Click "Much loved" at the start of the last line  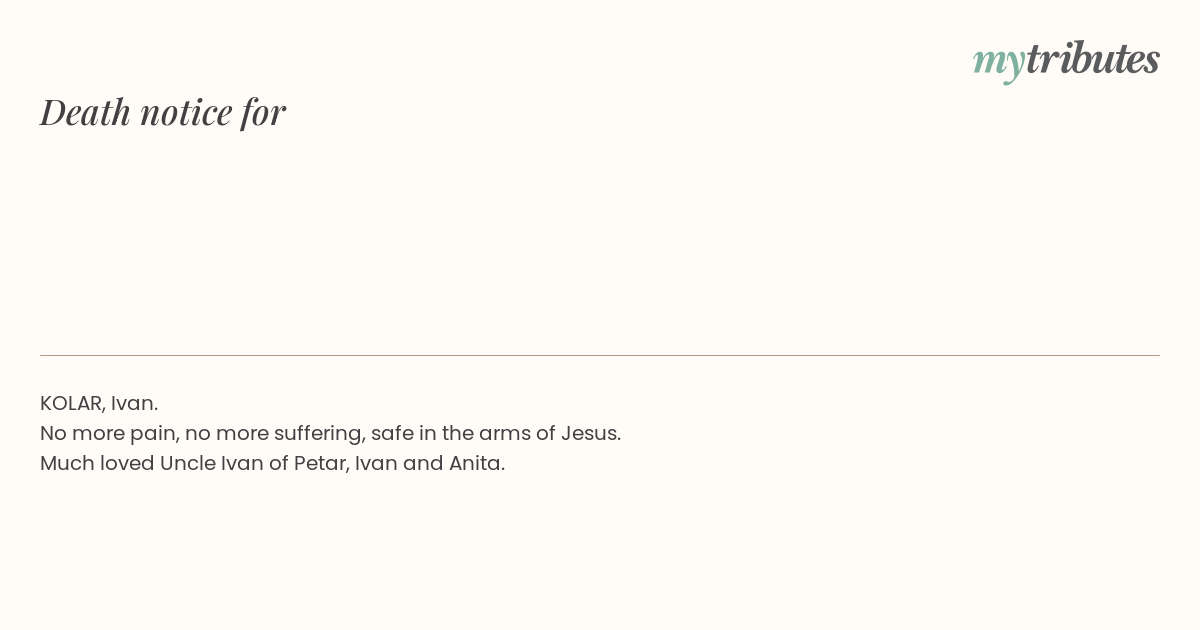[97, 463]
